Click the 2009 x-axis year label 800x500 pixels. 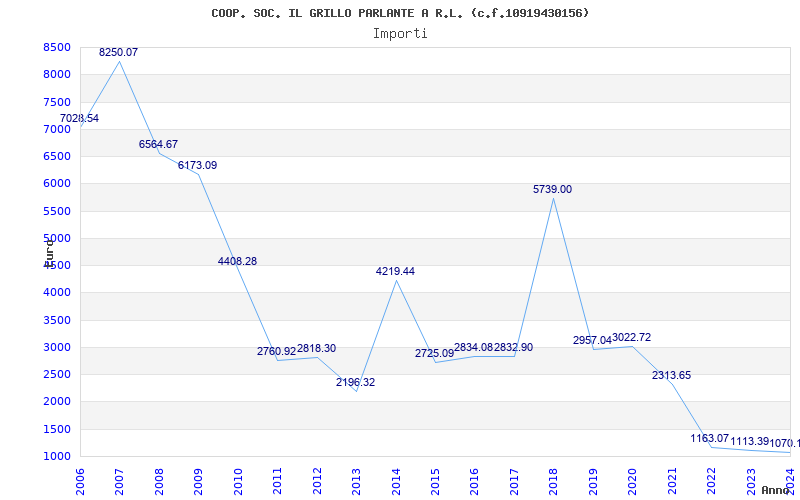coord(198,482)
